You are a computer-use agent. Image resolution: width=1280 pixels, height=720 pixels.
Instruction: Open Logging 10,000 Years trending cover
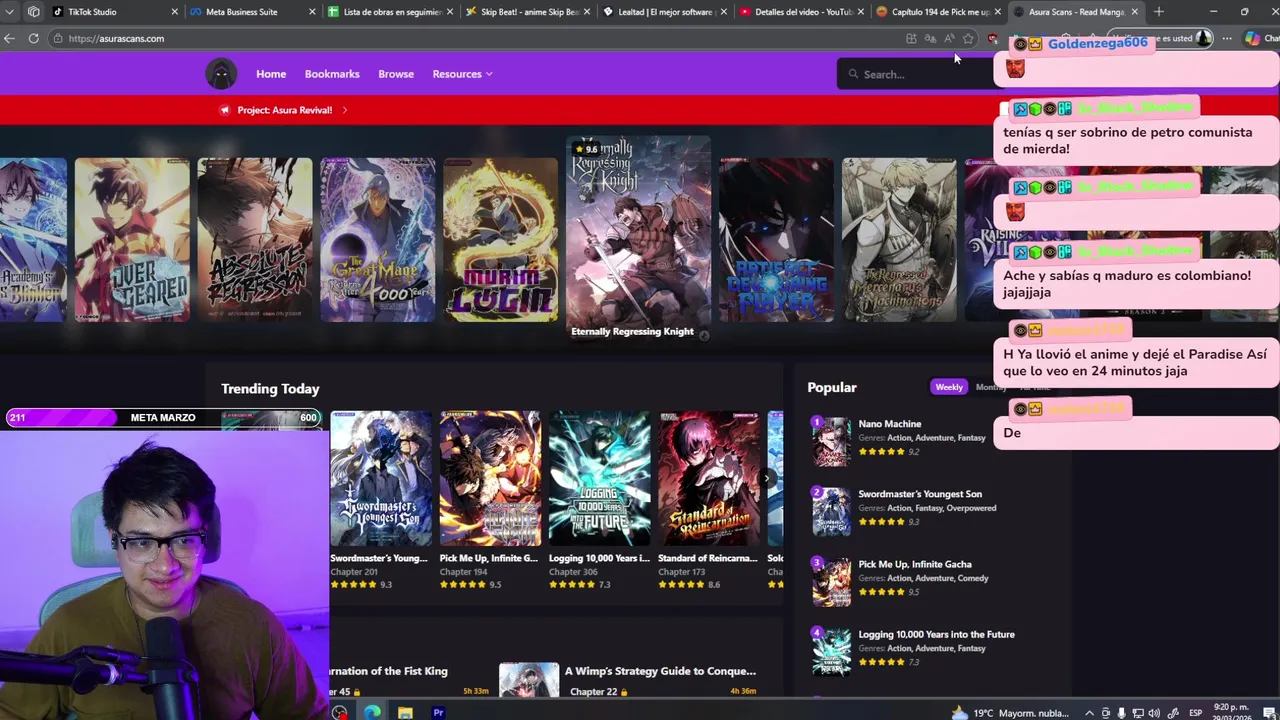coord(599,478)
